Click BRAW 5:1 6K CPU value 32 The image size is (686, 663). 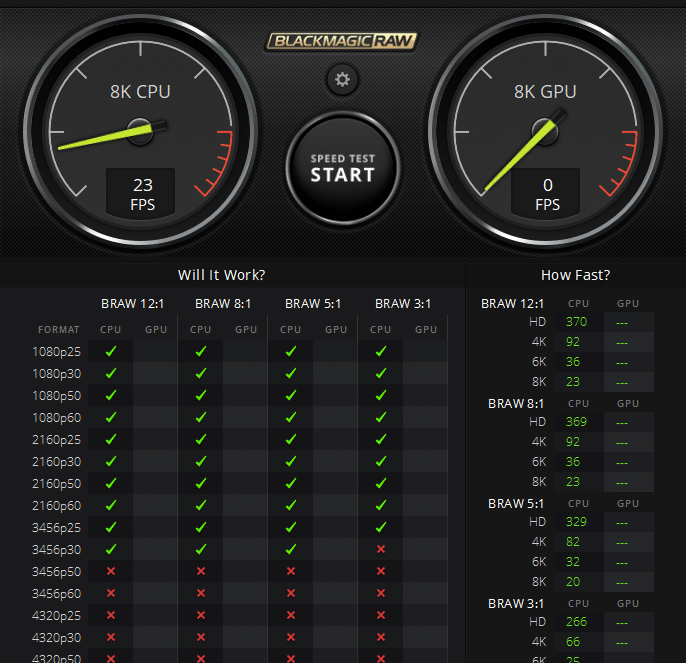[x=573, y=562]
